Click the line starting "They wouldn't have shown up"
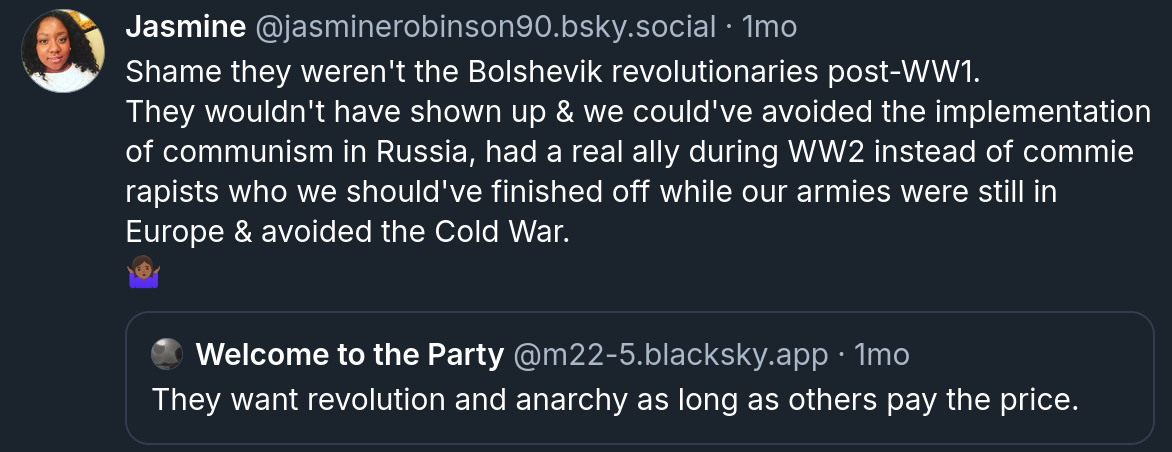Image resolution: width=1172 pixels, height=452 pixels. coord(638,112)
